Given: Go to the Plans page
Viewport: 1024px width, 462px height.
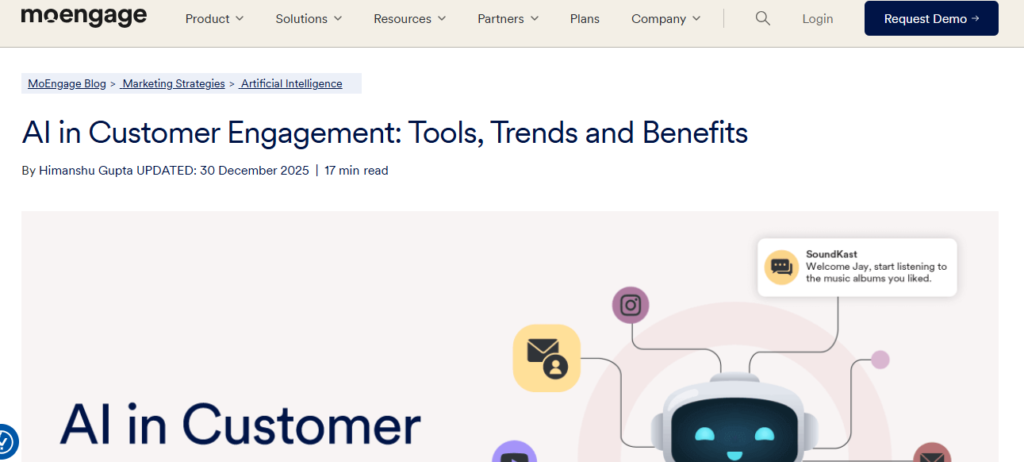Looking at the screenshot, I should 585,19.
